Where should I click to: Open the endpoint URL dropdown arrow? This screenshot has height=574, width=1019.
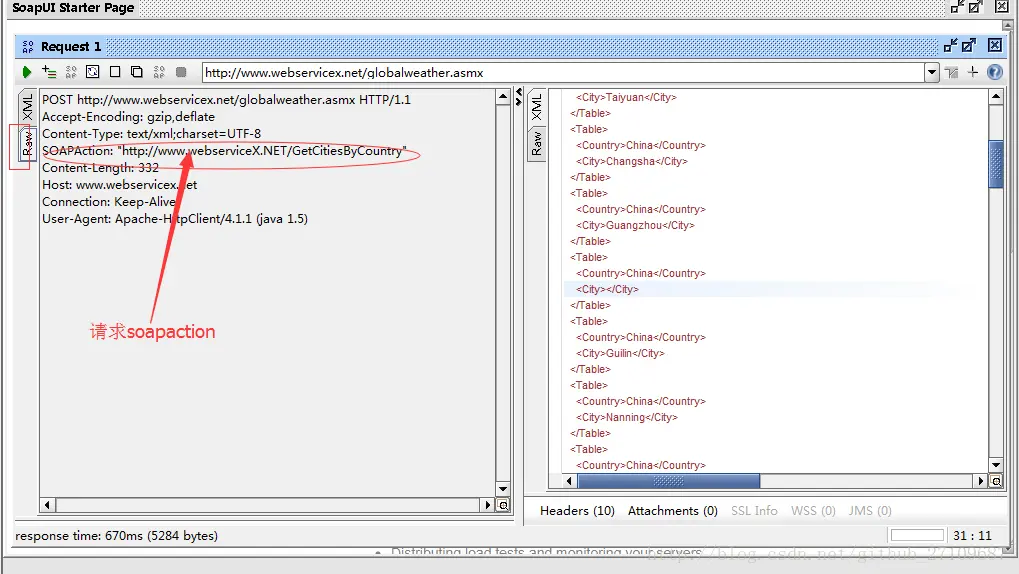click(931, 72)
